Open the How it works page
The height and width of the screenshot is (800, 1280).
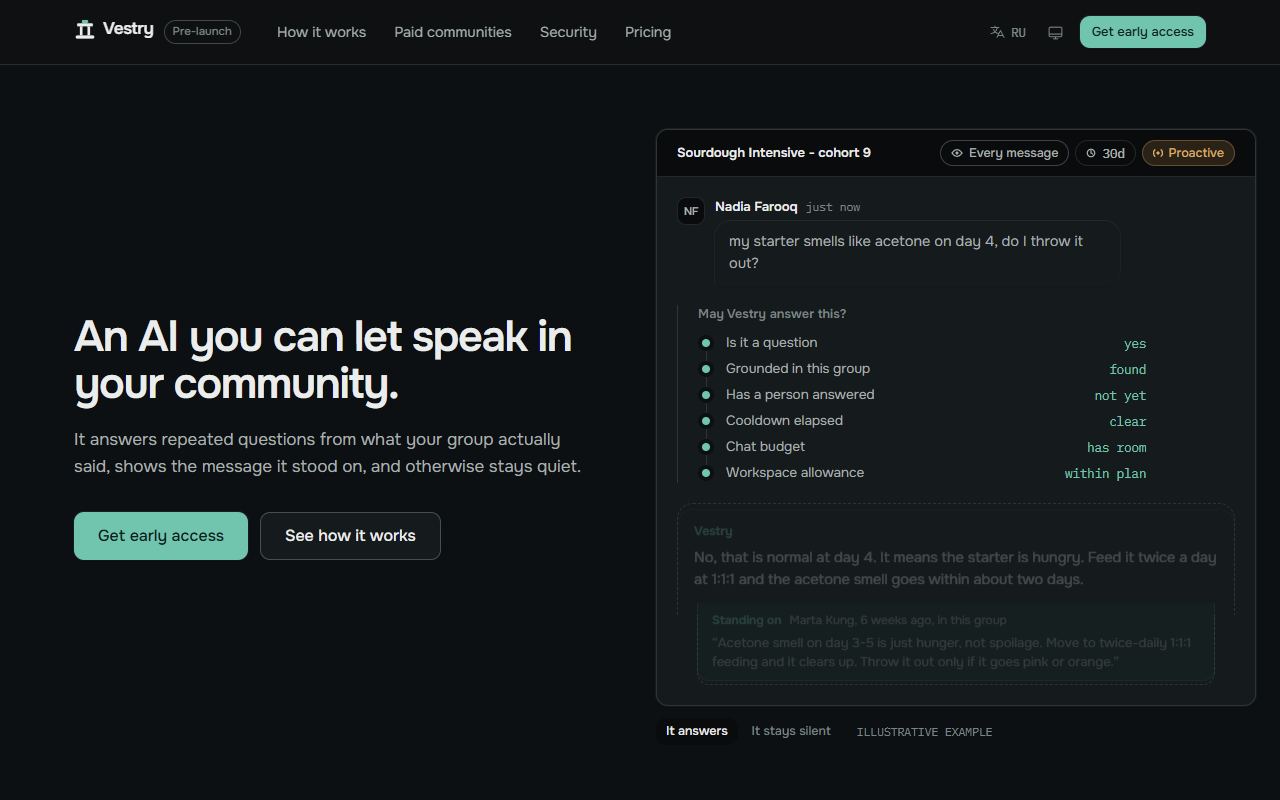pyautogui.click(x=321, y=32)
